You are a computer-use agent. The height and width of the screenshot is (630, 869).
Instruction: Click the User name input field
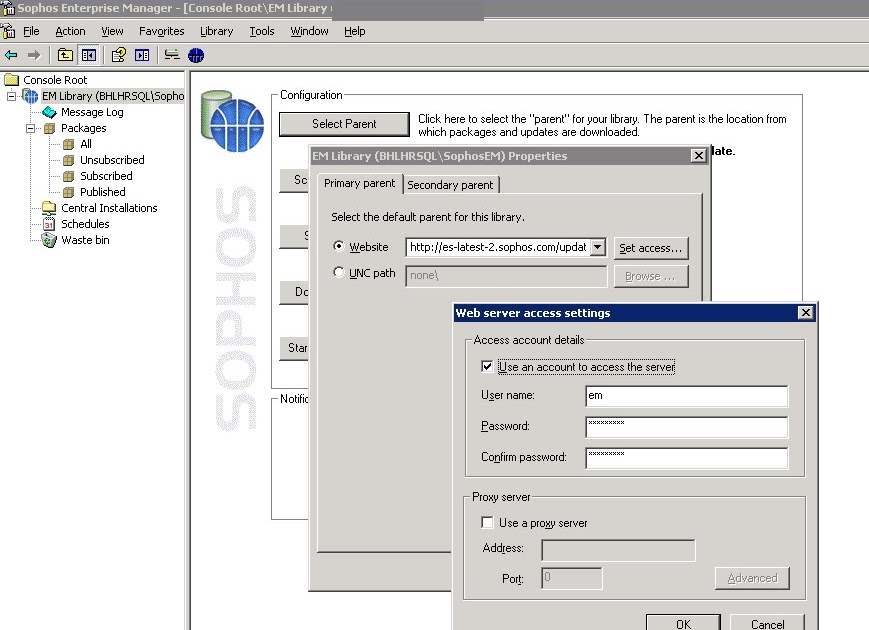pos(686,396)
